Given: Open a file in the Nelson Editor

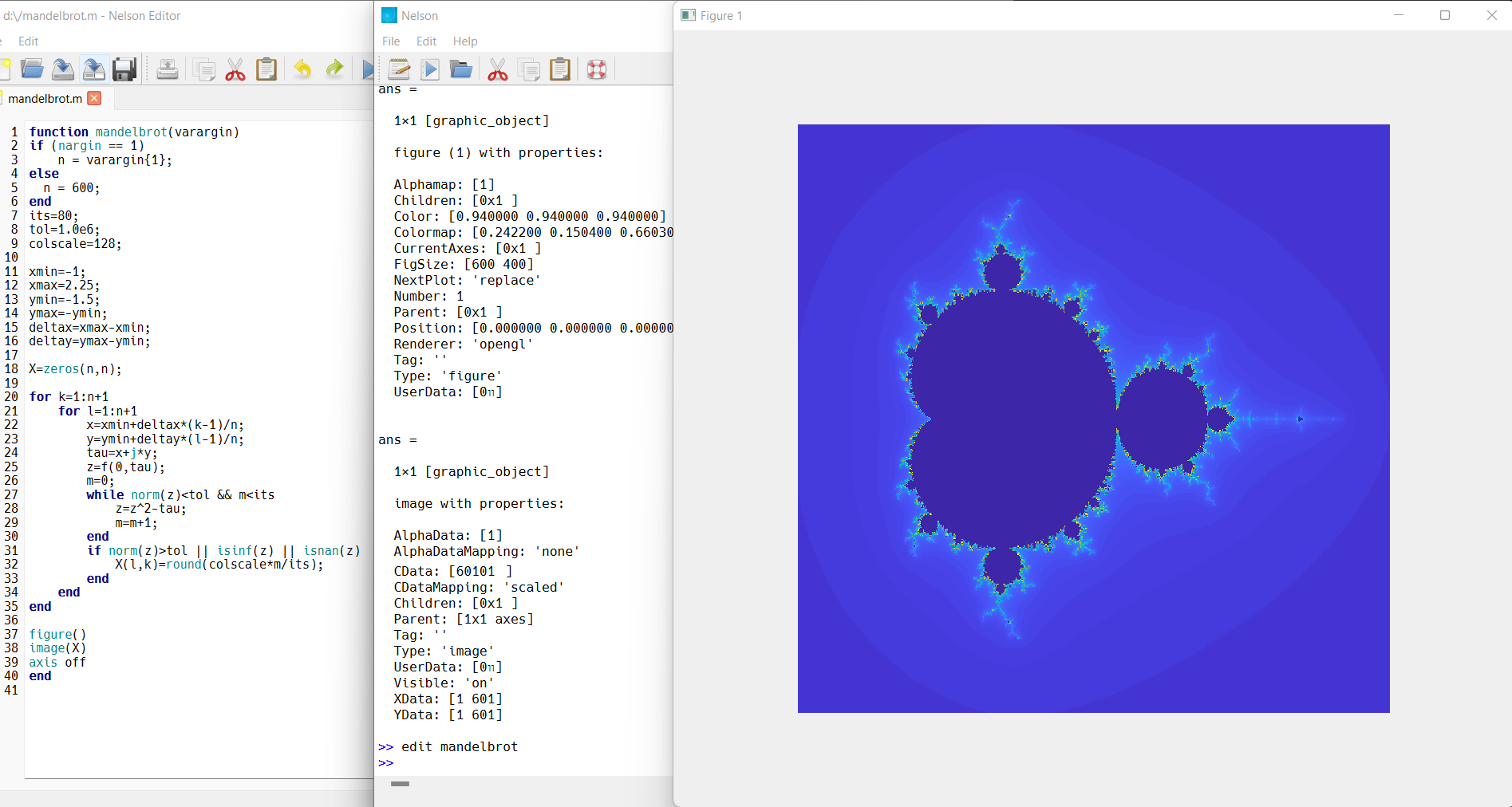Looking at the screenshot, I should (32, 69).
